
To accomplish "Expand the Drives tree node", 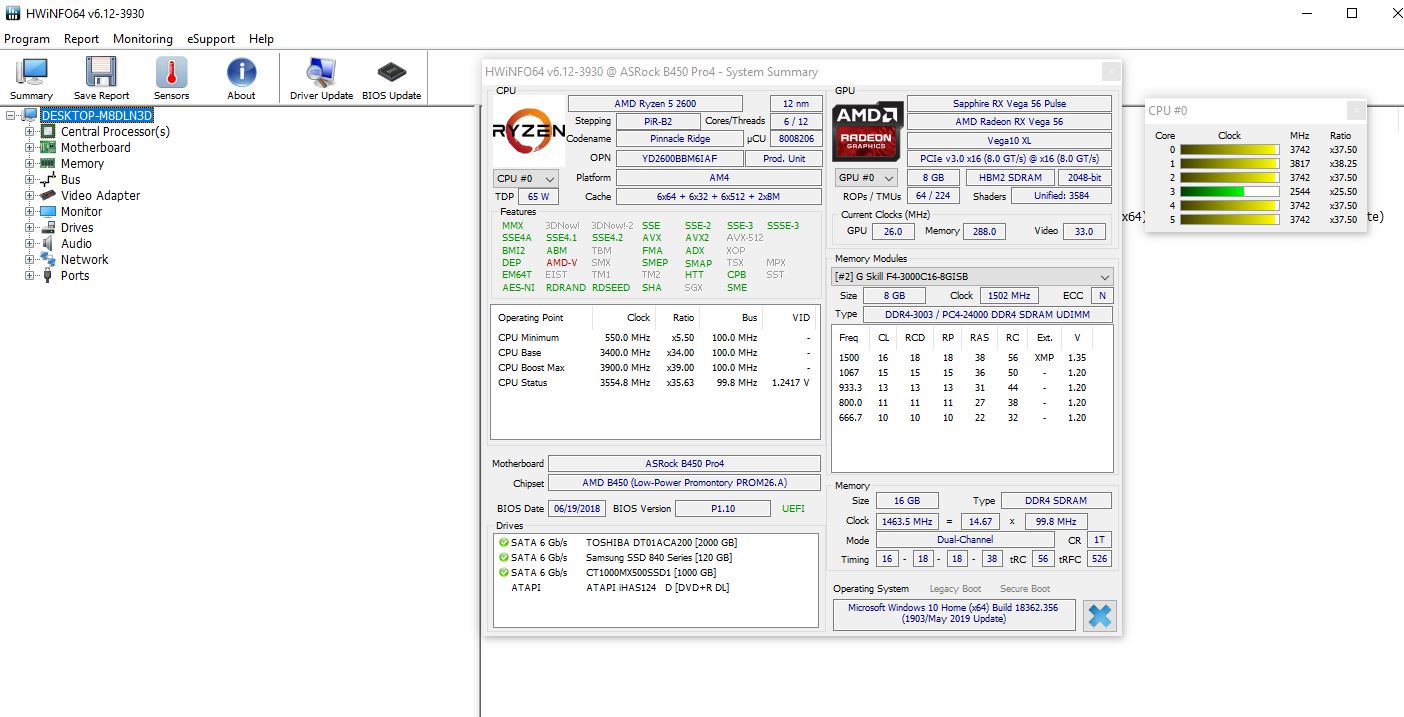I will [x=30, y=227].
